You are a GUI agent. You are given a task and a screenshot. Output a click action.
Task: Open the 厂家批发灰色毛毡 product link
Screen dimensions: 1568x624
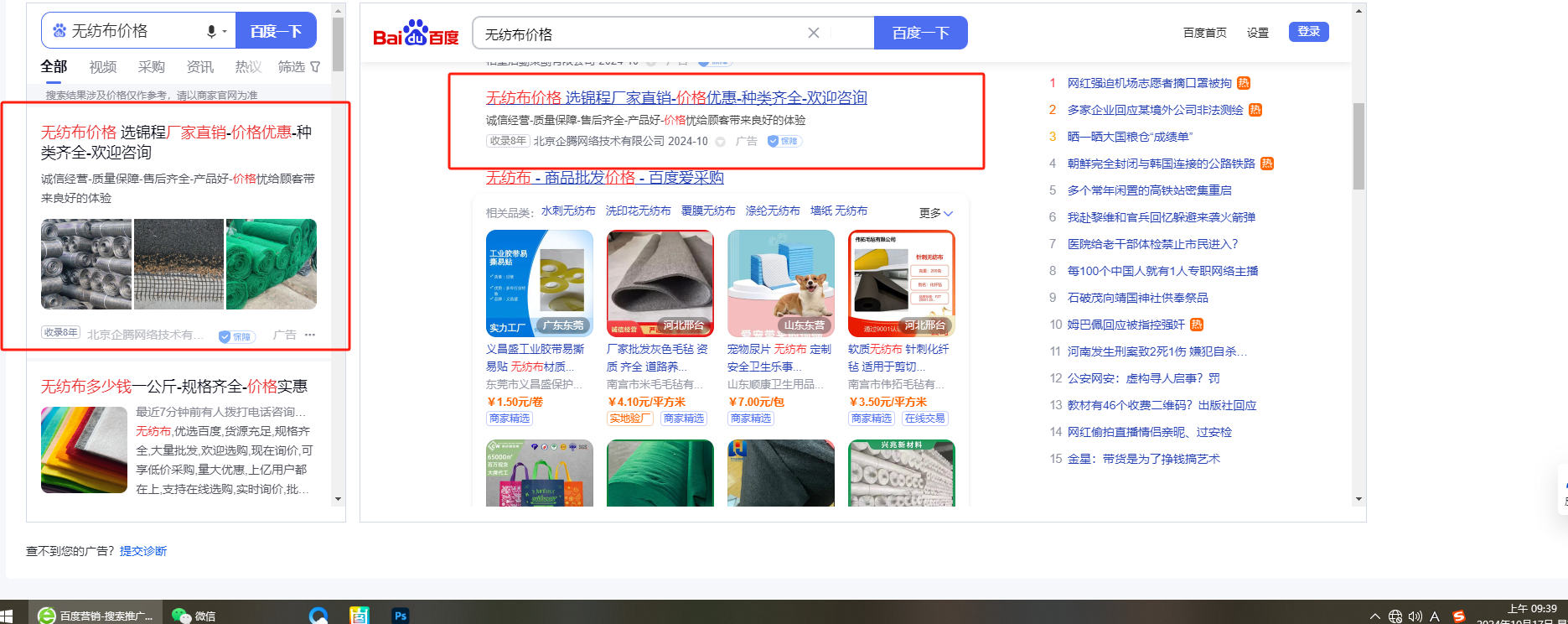[x=658, y=357]
